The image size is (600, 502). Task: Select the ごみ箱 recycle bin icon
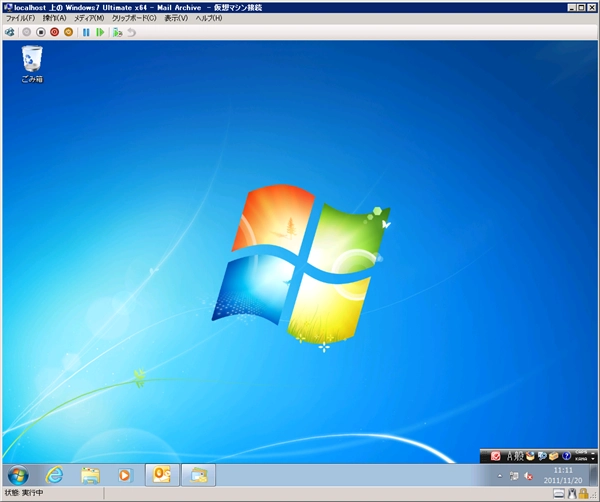(32, 64)
